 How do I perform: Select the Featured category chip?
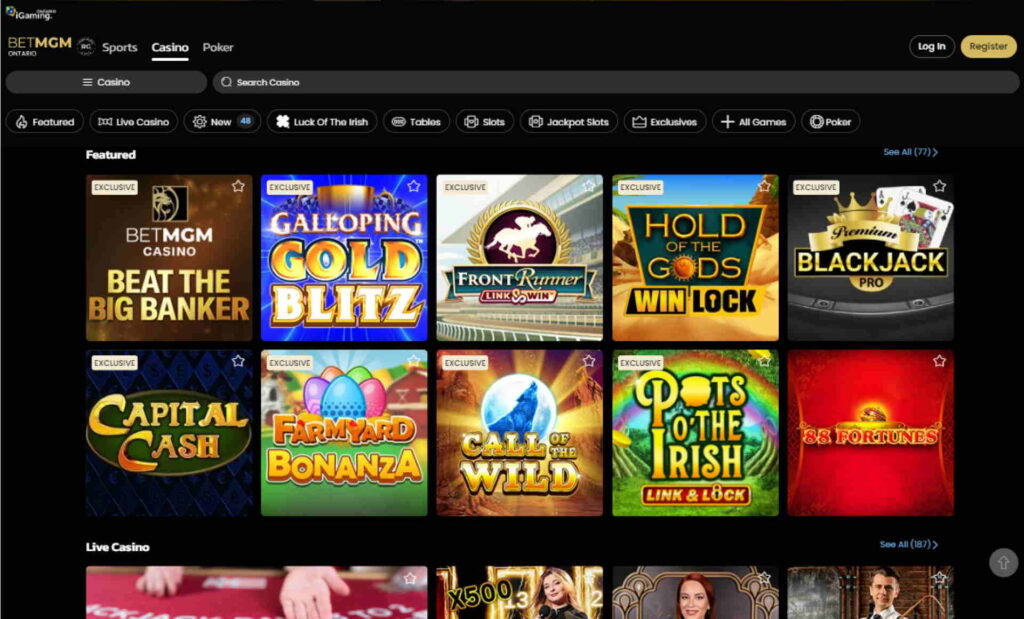tap(44, 121)
